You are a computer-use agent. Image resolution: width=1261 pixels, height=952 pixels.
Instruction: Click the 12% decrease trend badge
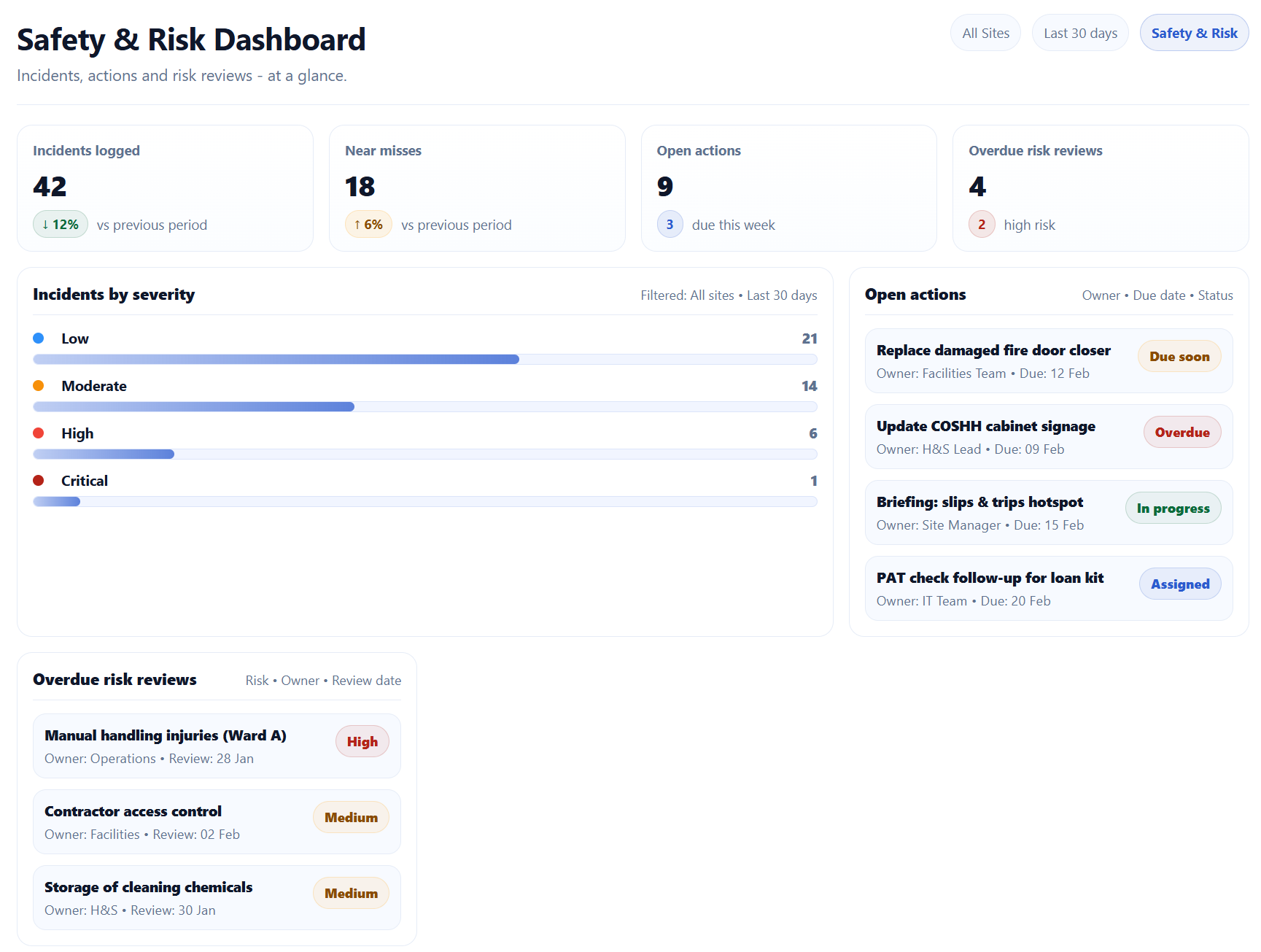coord(61,225)
